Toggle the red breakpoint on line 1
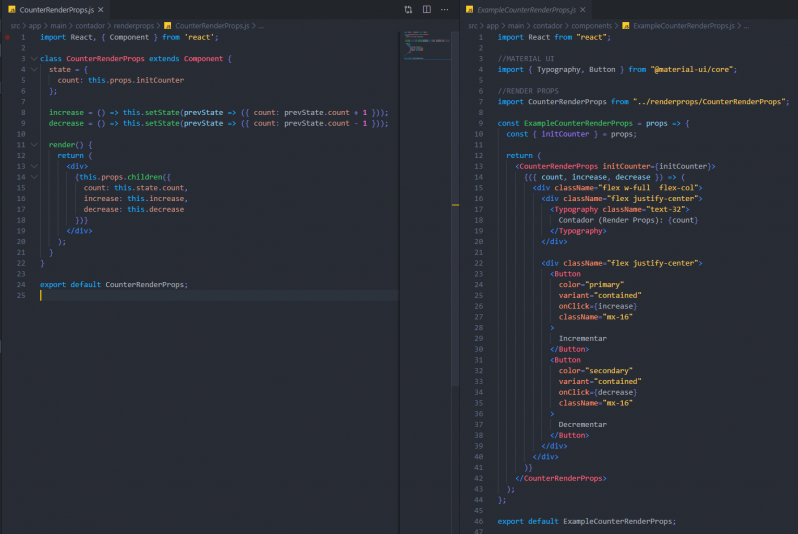This screenshot has height=534, width=798. [6, 36]
